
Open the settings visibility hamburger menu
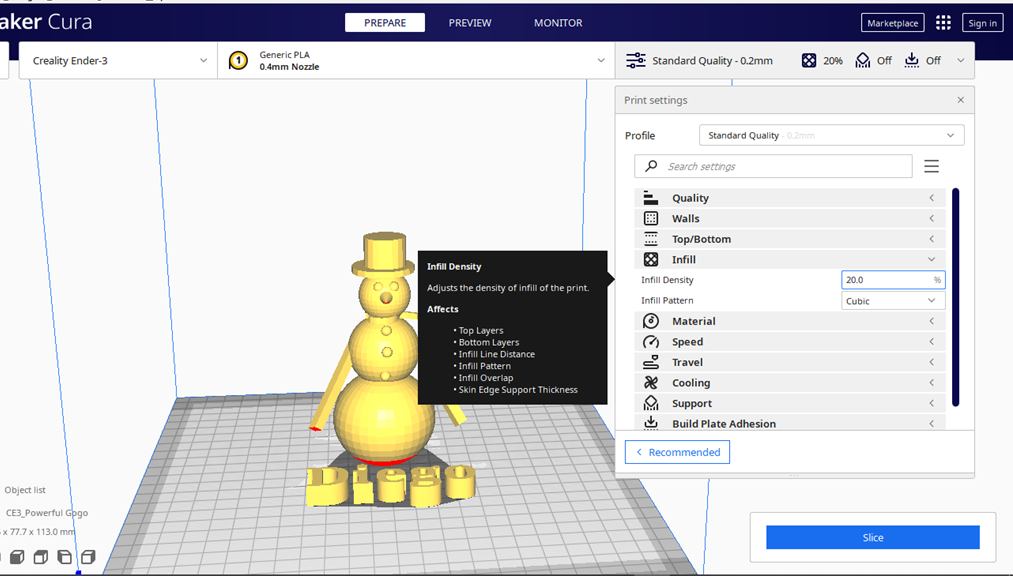(x=931, y=166)
